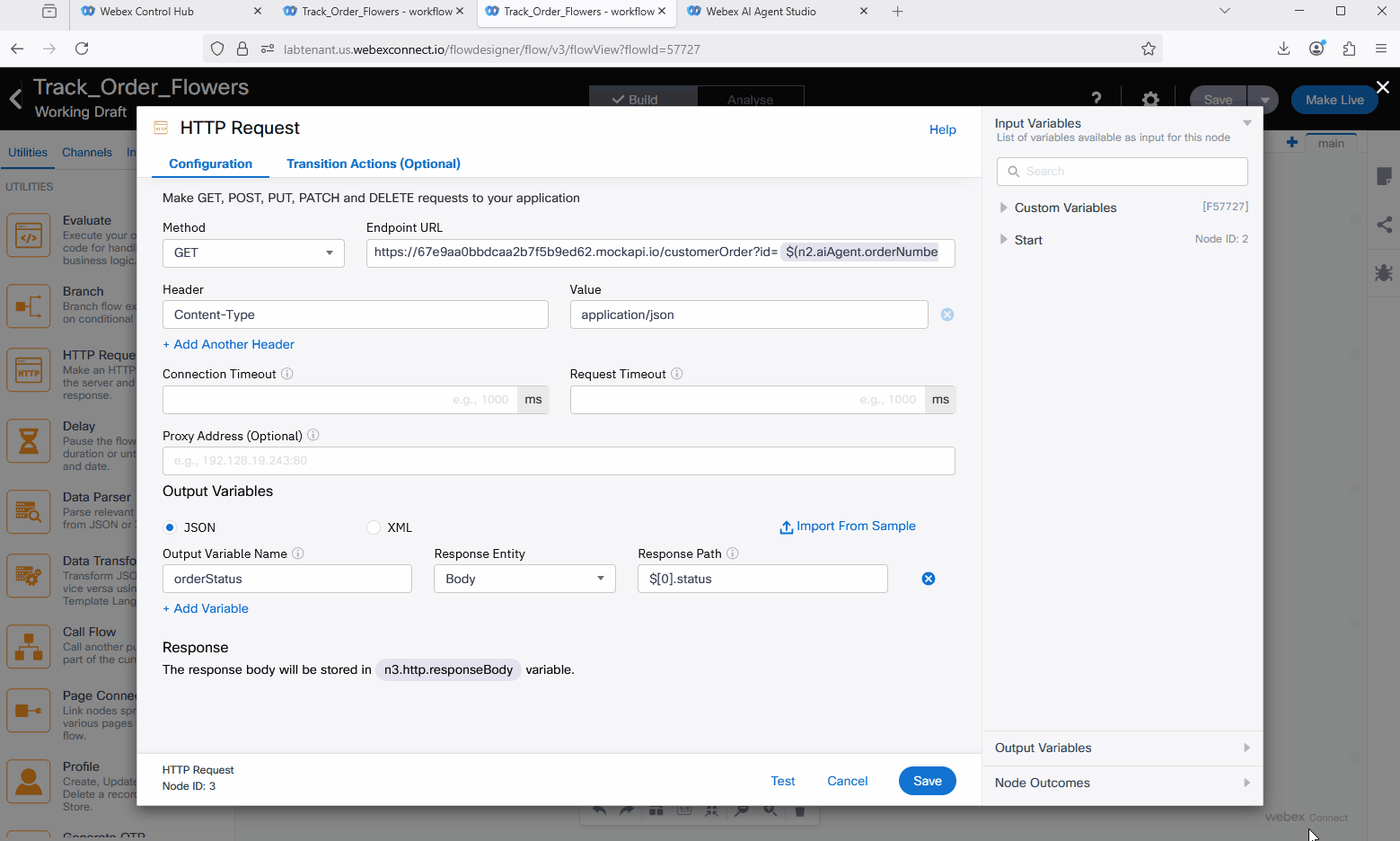
Task: Click the Connection Timeout info icon
Action: point(287,374)
